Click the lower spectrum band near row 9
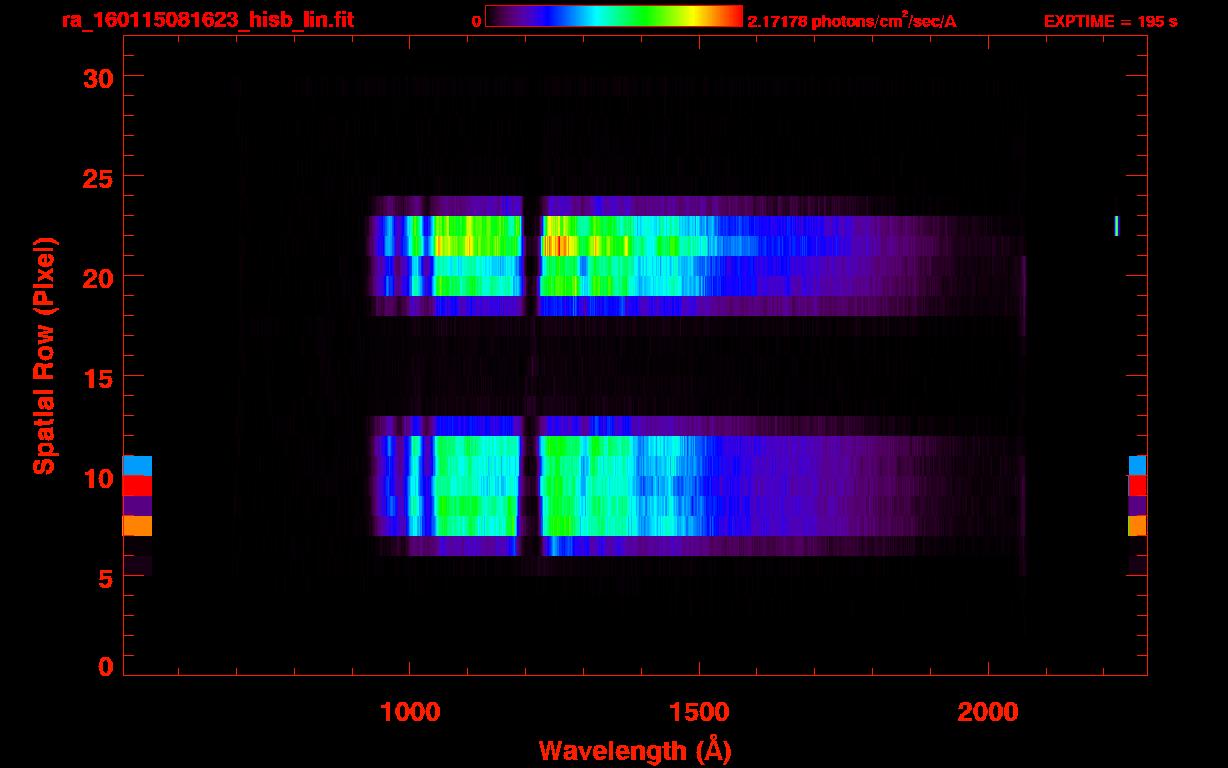 tap(695, 486)
